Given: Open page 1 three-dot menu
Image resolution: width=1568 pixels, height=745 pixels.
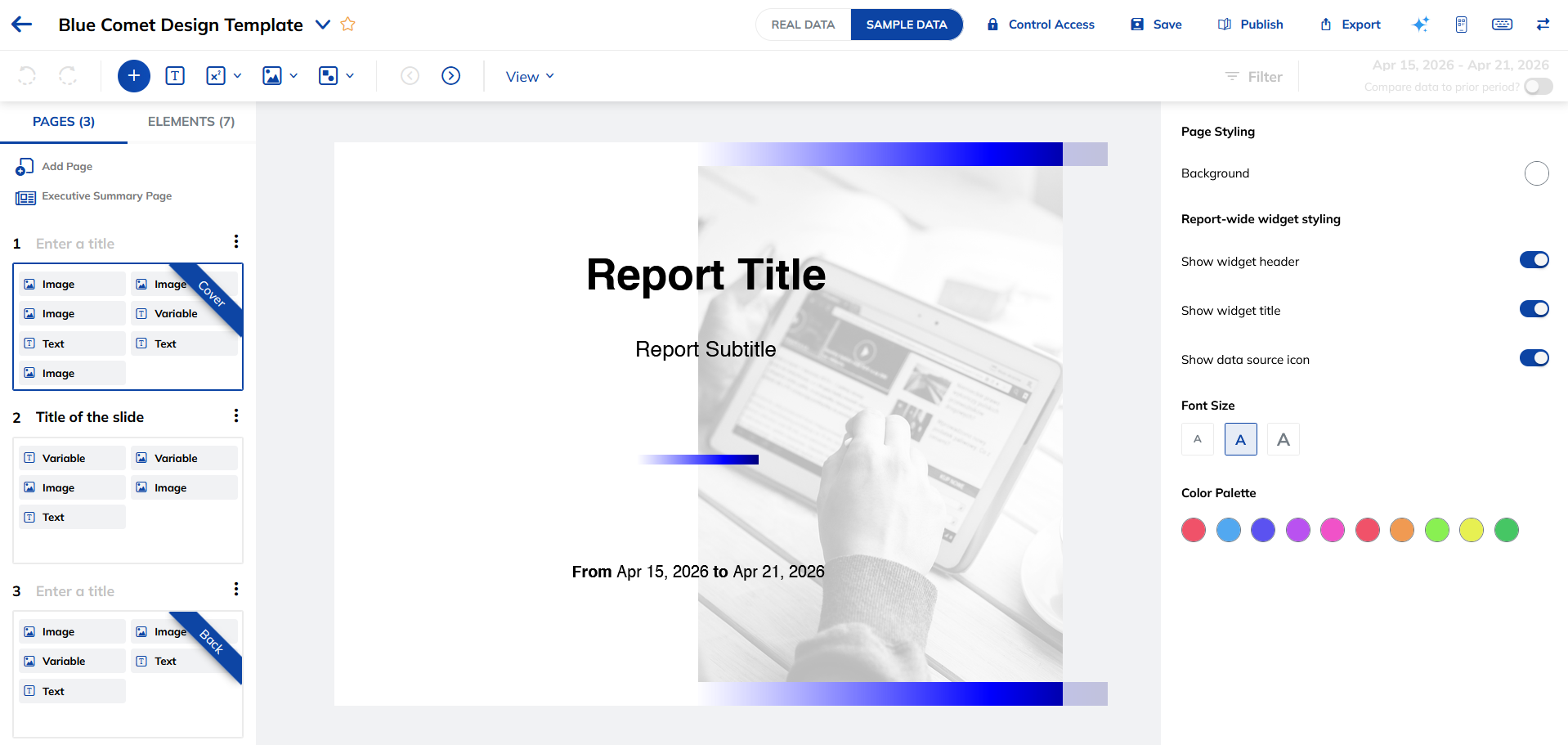Looking at the screenshot, I should 236,241.
